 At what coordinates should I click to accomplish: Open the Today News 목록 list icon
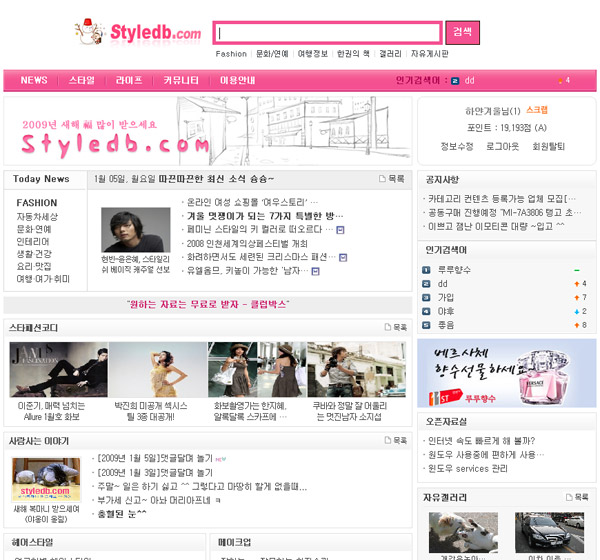tap(392, 179)
